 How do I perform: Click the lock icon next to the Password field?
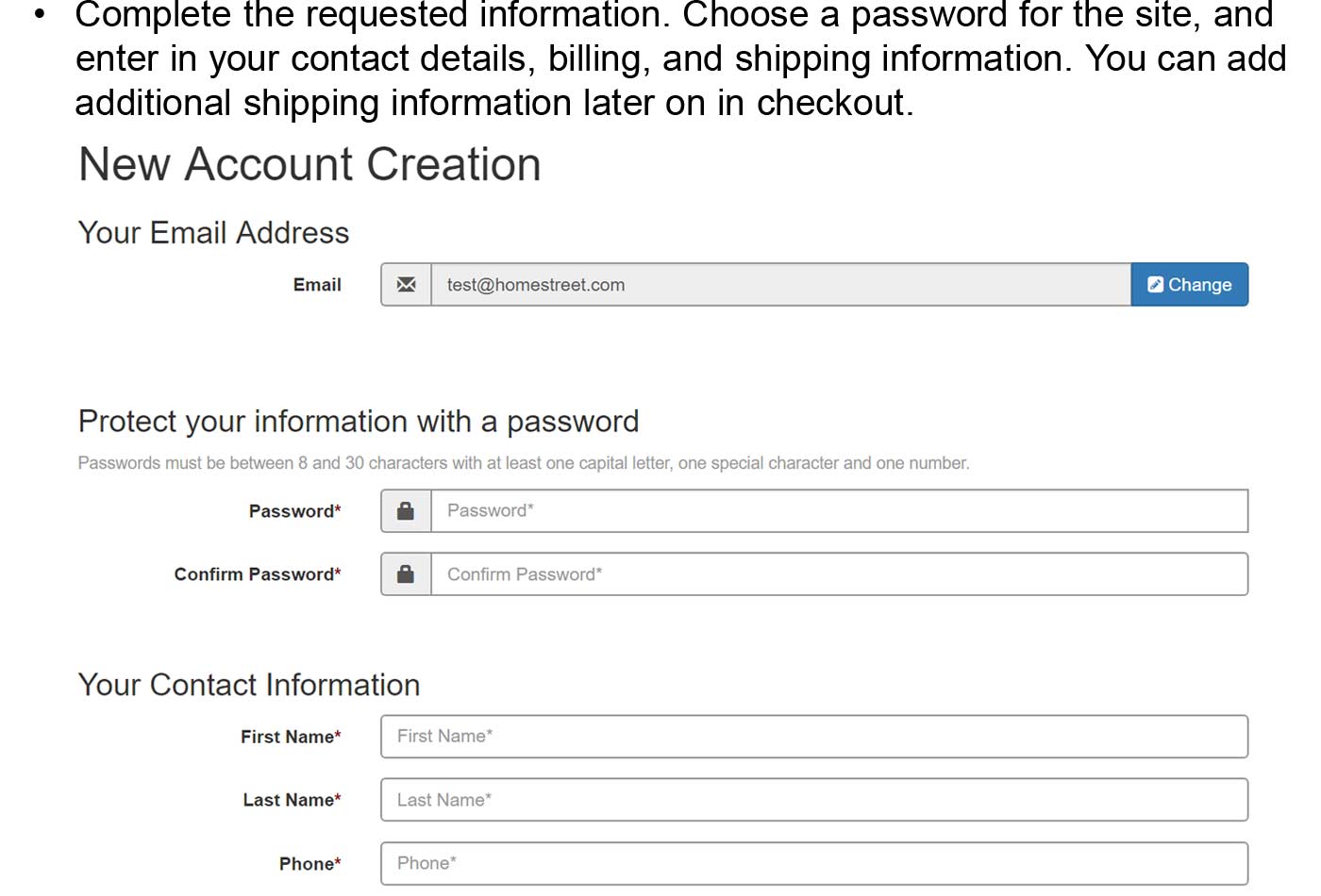pyautogui.click(x=406, y=511)
